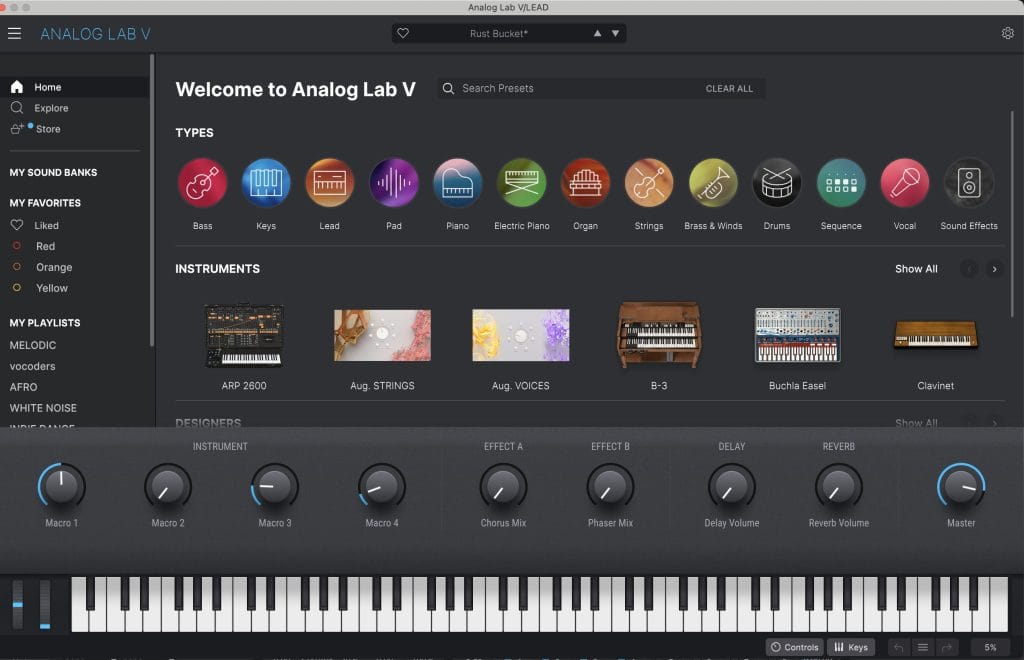
Task: Open Orange favorites tag
Action: tap(54, 267)
